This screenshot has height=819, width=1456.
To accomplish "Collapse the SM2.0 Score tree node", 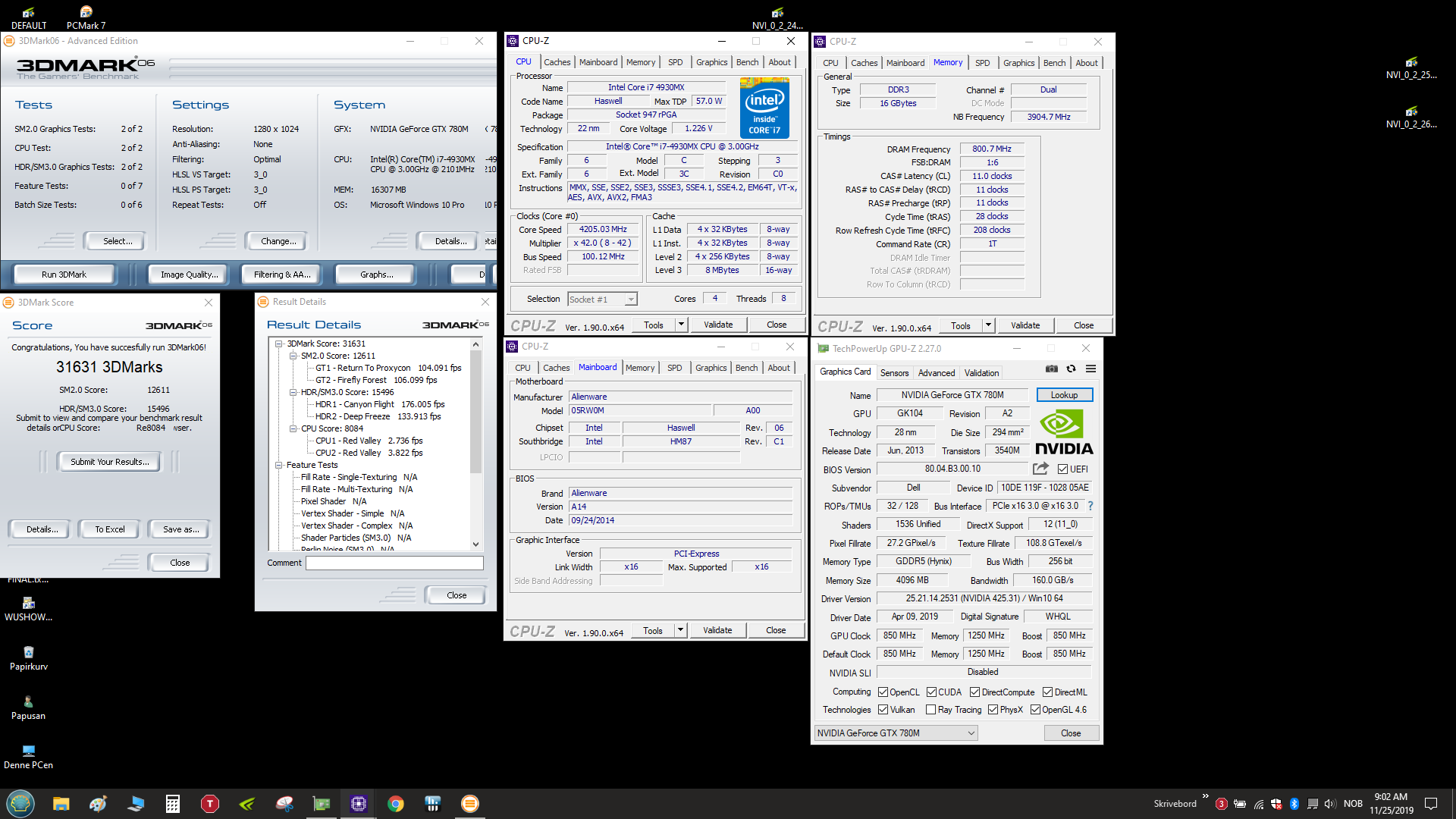I will point(293,356).
